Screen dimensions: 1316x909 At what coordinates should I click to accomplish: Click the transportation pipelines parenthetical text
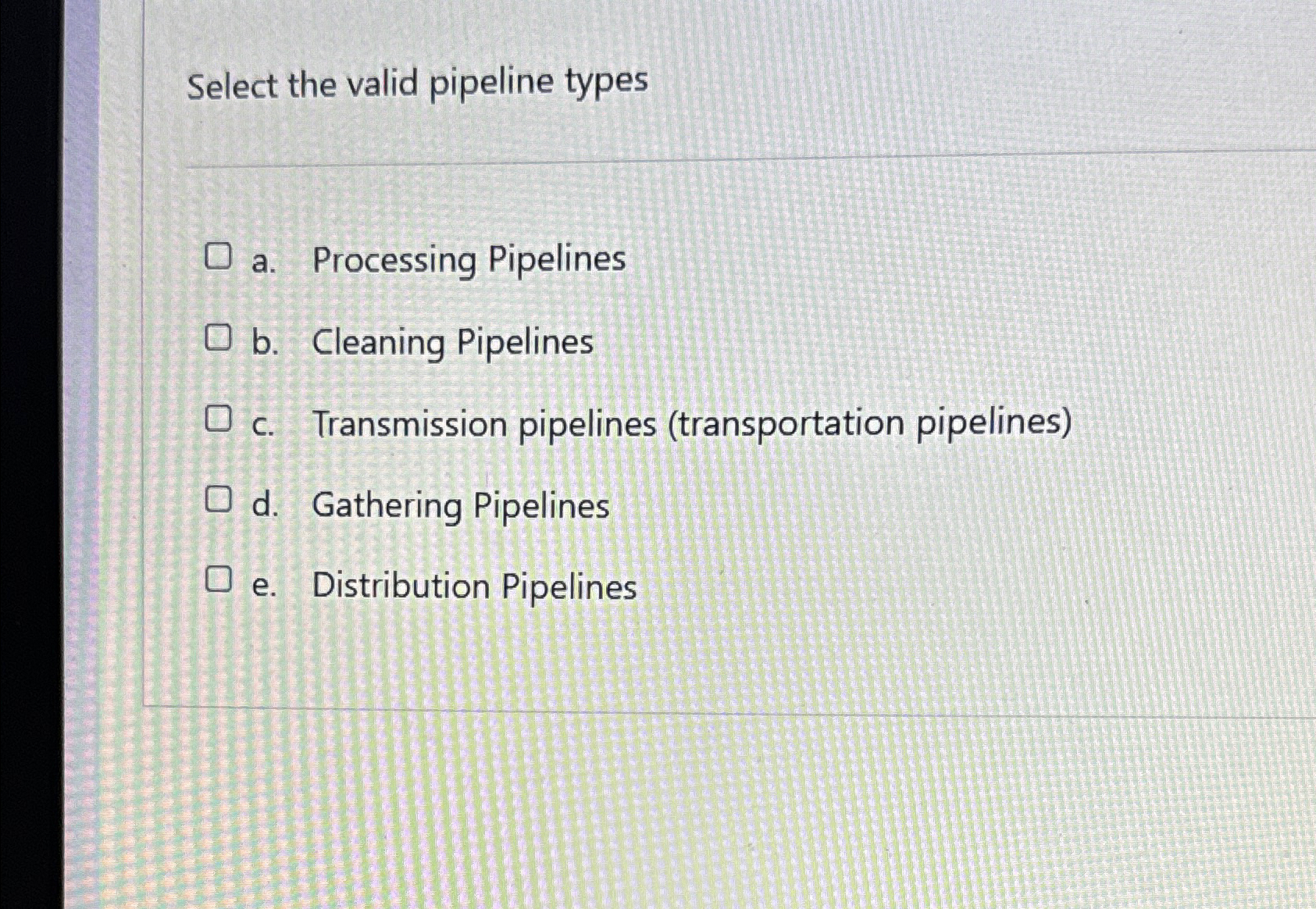pos(869,424)
